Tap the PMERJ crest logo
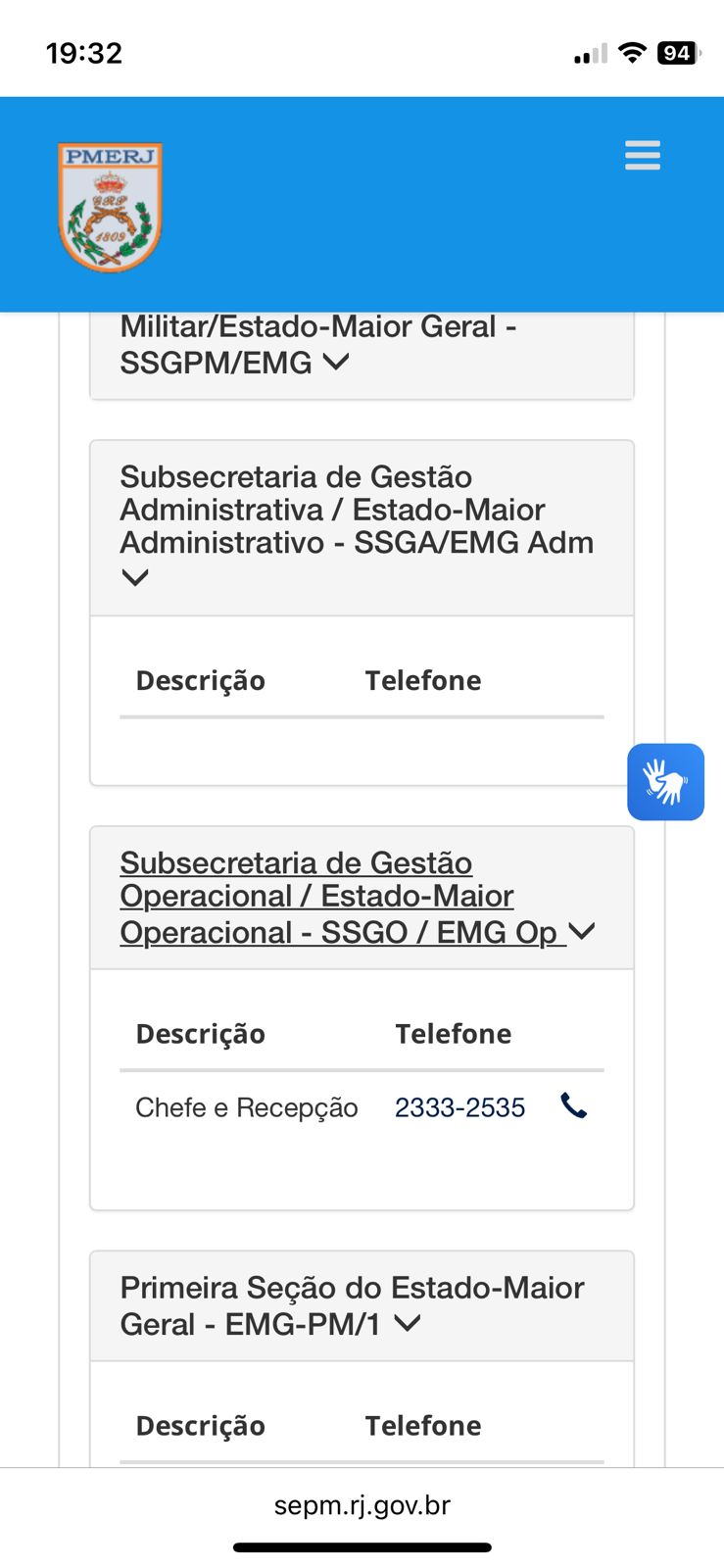The image size is (724, 1568). tap(111, 207)
